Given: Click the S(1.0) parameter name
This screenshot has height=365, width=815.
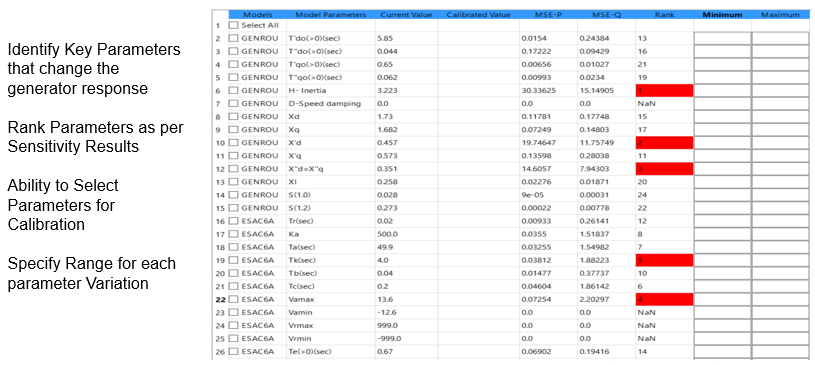Looking at the screenshot, I should pos(299,195).
